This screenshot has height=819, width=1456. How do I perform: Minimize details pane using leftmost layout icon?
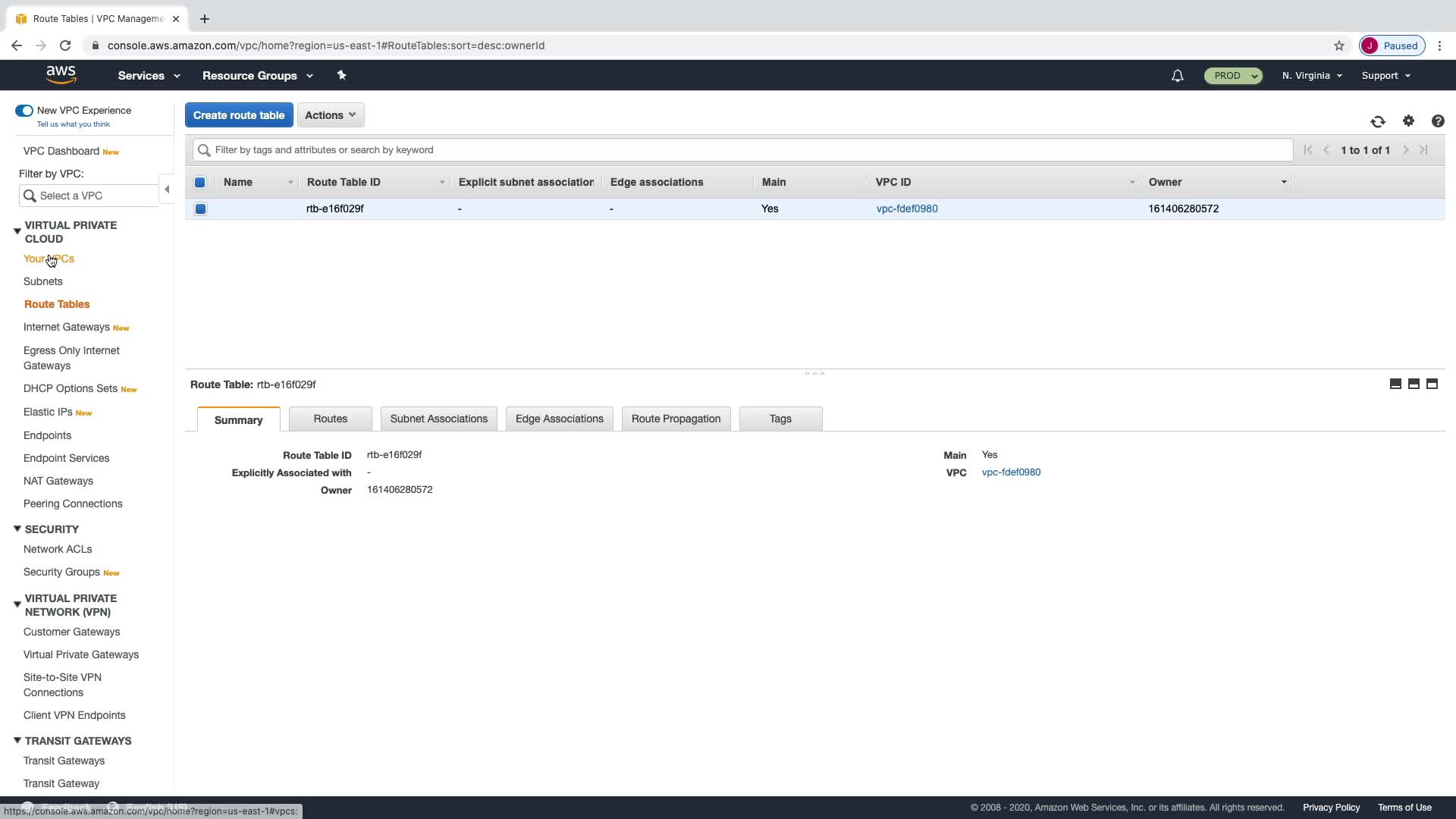[x=1395, y=384]
